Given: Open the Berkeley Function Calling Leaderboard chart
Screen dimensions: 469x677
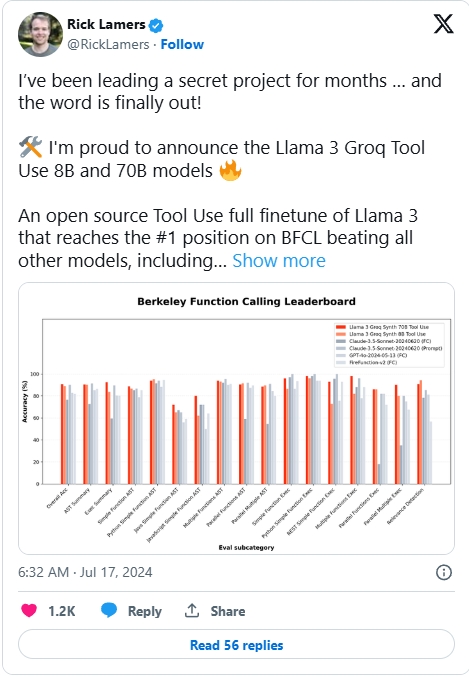Looking at the screenshot, I should point(236,418).
